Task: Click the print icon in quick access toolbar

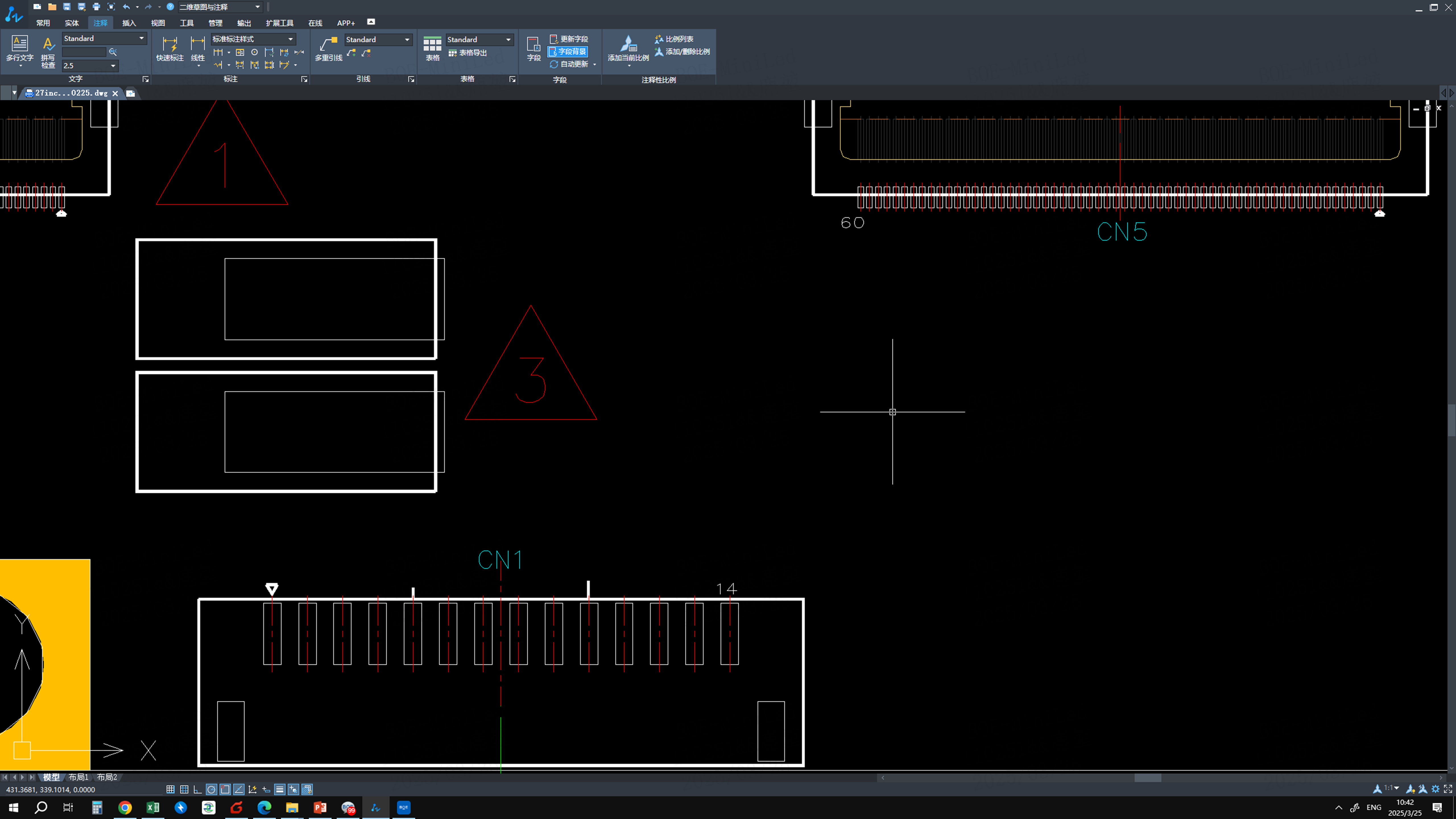Action: 96,7
